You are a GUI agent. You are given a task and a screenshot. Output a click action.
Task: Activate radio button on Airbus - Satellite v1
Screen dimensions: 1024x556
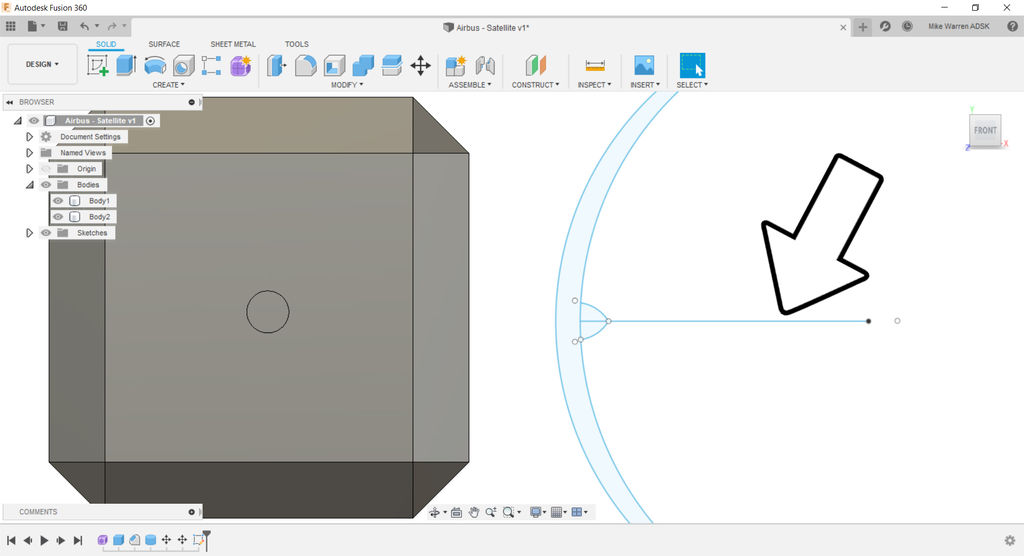coord(150,121)
